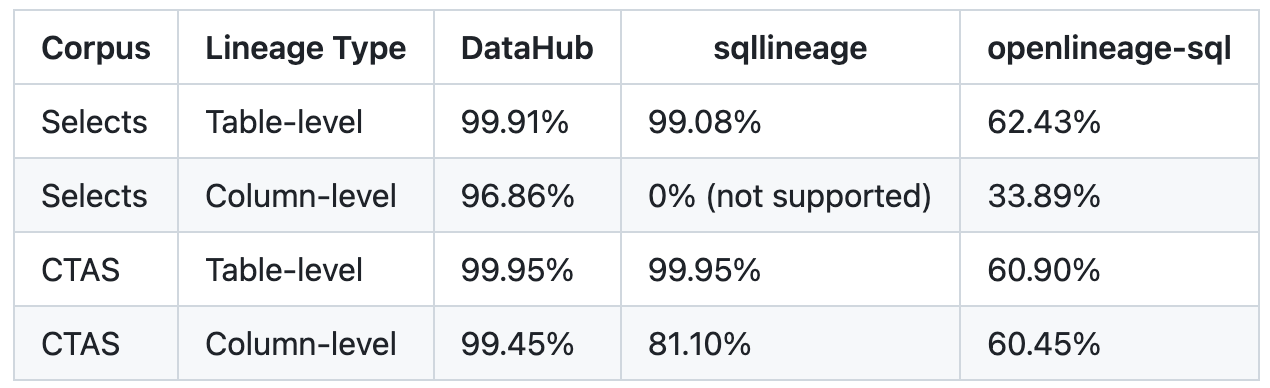Image resolution: width=1270 pixels, height=388 pixels.
Task: Click Column-level in the Selects row
Action: pos(301,196)
